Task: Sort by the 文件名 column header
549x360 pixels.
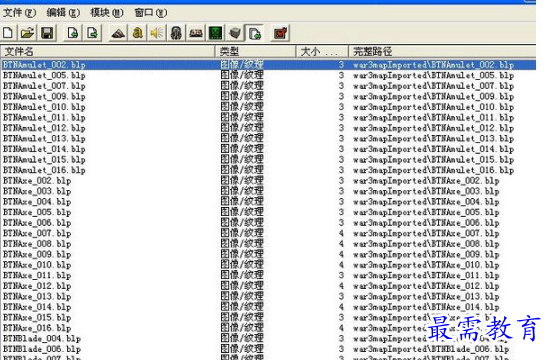Action: point(107,51)
